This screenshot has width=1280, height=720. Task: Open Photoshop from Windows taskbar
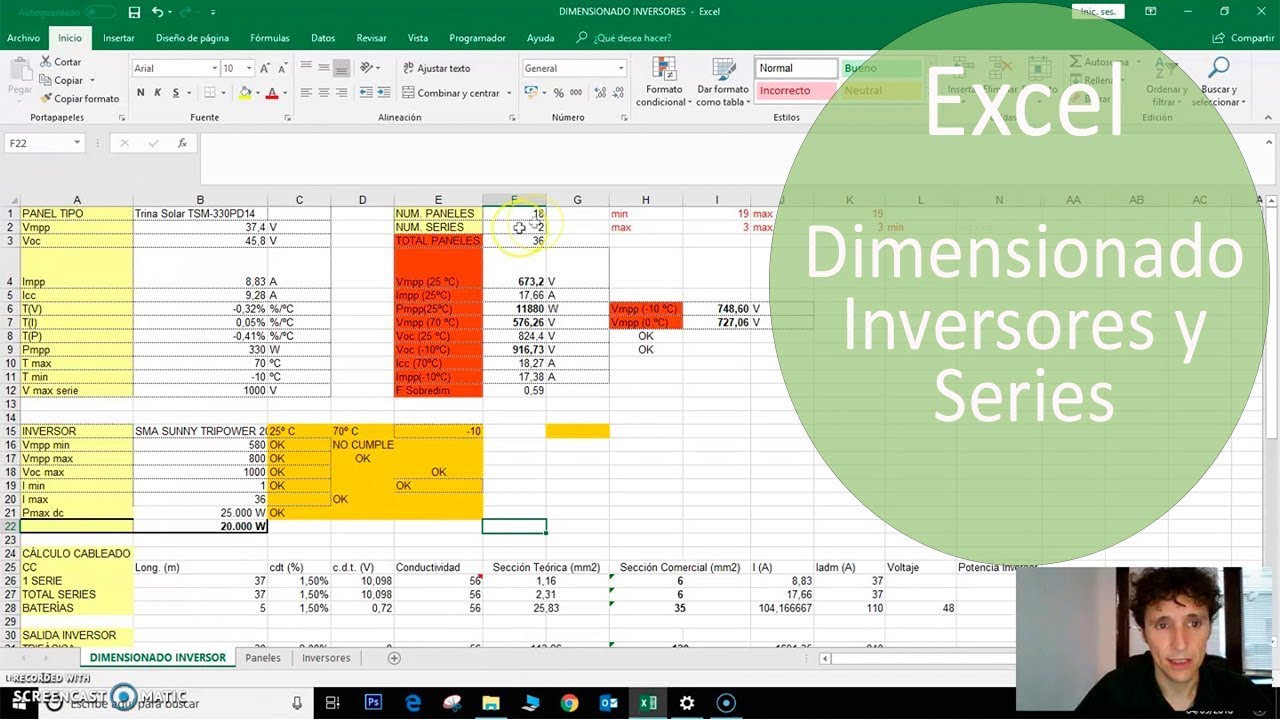(x=373, y=703)
